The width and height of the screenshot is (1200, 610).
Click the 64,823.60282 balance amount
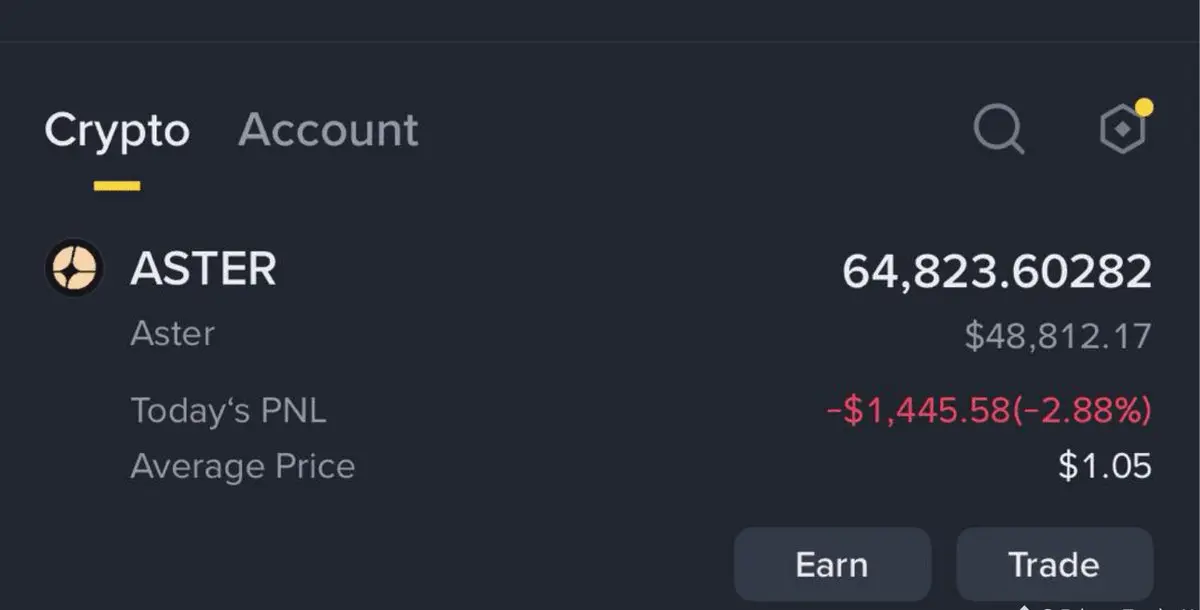pos(997,271)
